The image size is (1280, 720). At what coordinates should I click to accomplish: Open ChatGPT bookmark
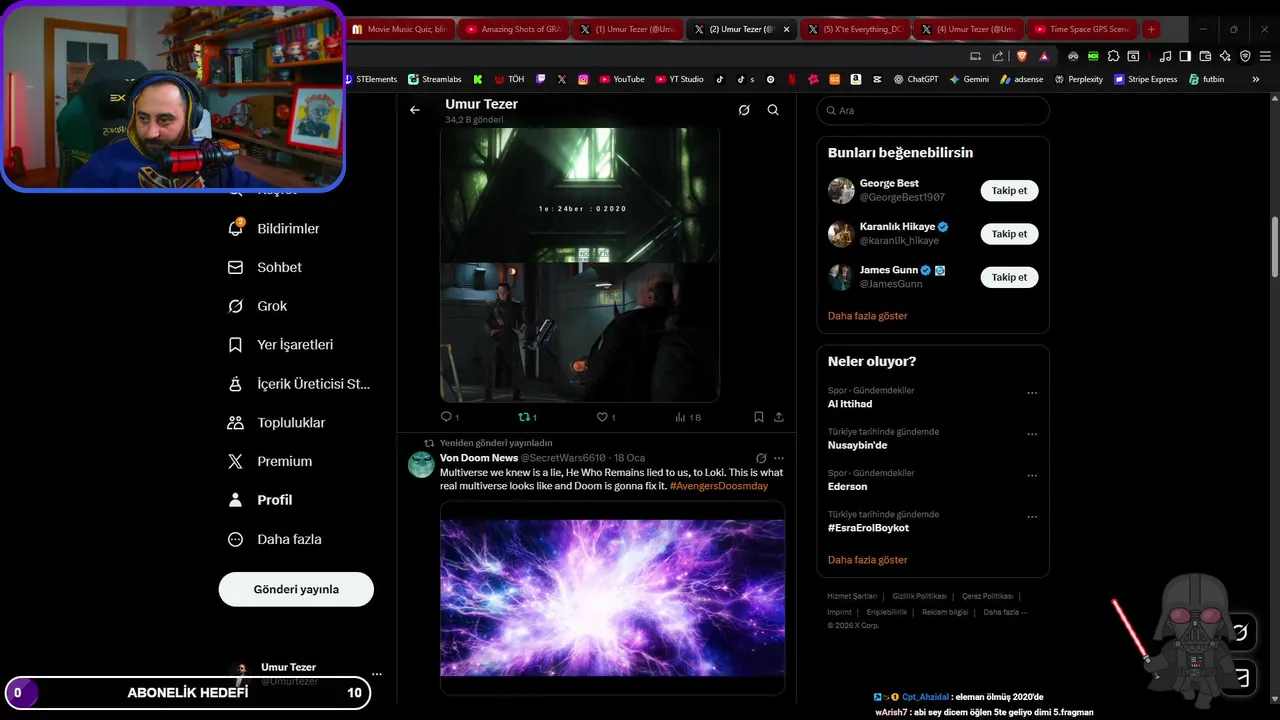pyautogui.click(x=916, y=79)
